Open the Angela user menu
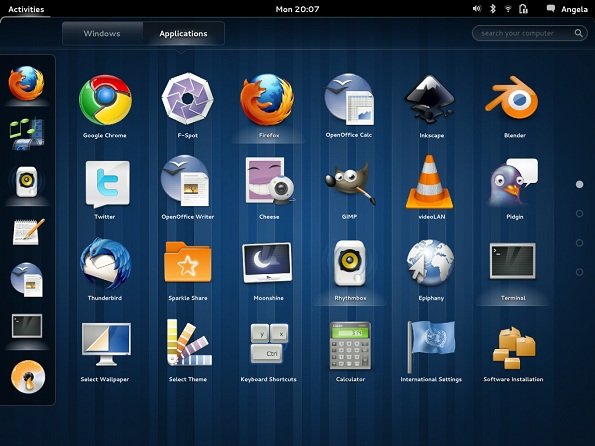The image size is (595, 446). pos(574,9)
